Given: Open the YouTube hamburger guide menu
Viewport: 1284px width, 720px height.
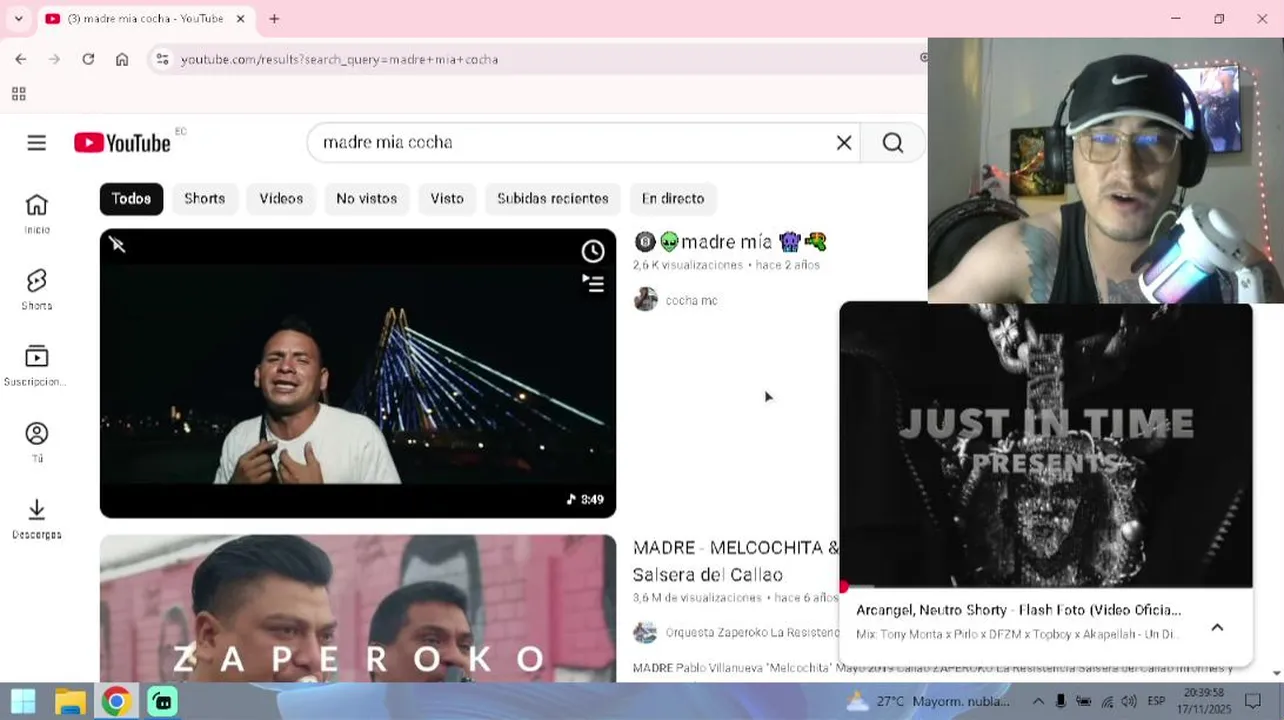Looking at the screenshot, I should (37, 143).
